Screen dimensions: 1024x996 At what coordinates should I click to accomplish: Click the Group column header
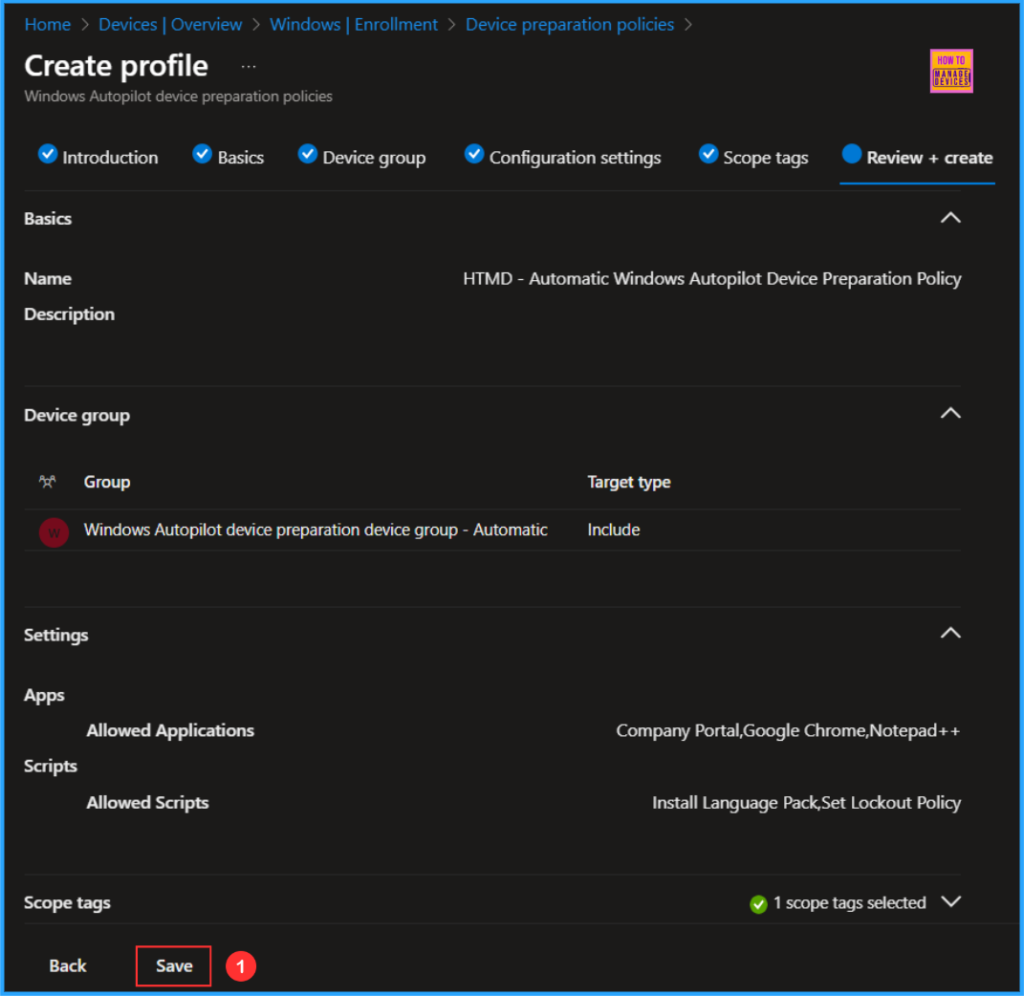click(107, 482)
